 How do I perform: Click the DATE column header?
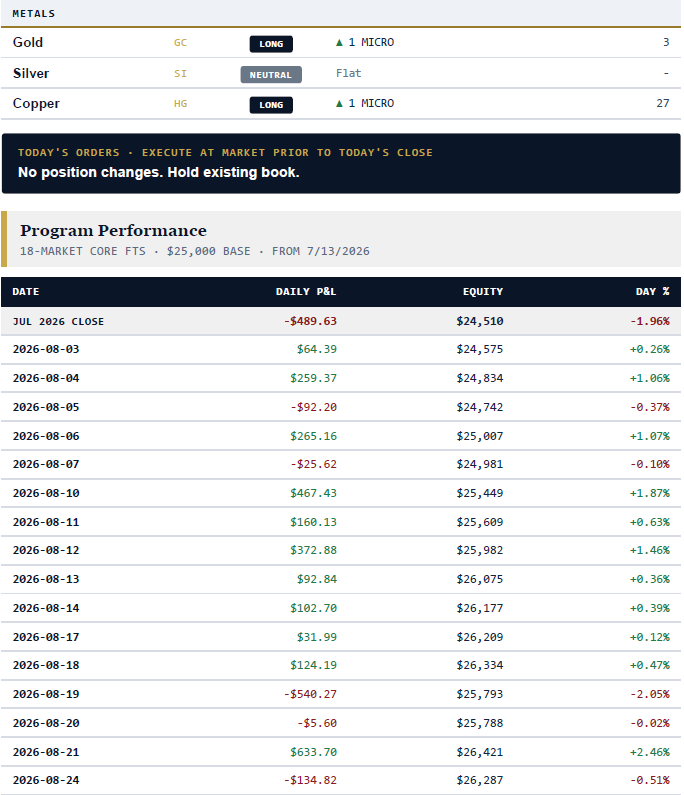pos(26,292)
